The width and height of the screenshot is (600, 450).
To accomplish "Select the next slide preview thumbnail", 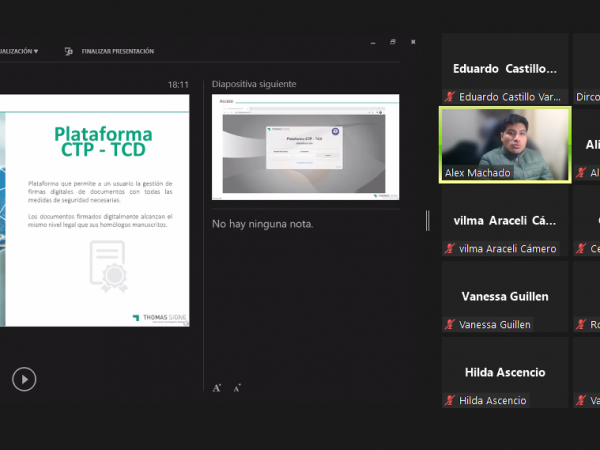I will [305, 147].
